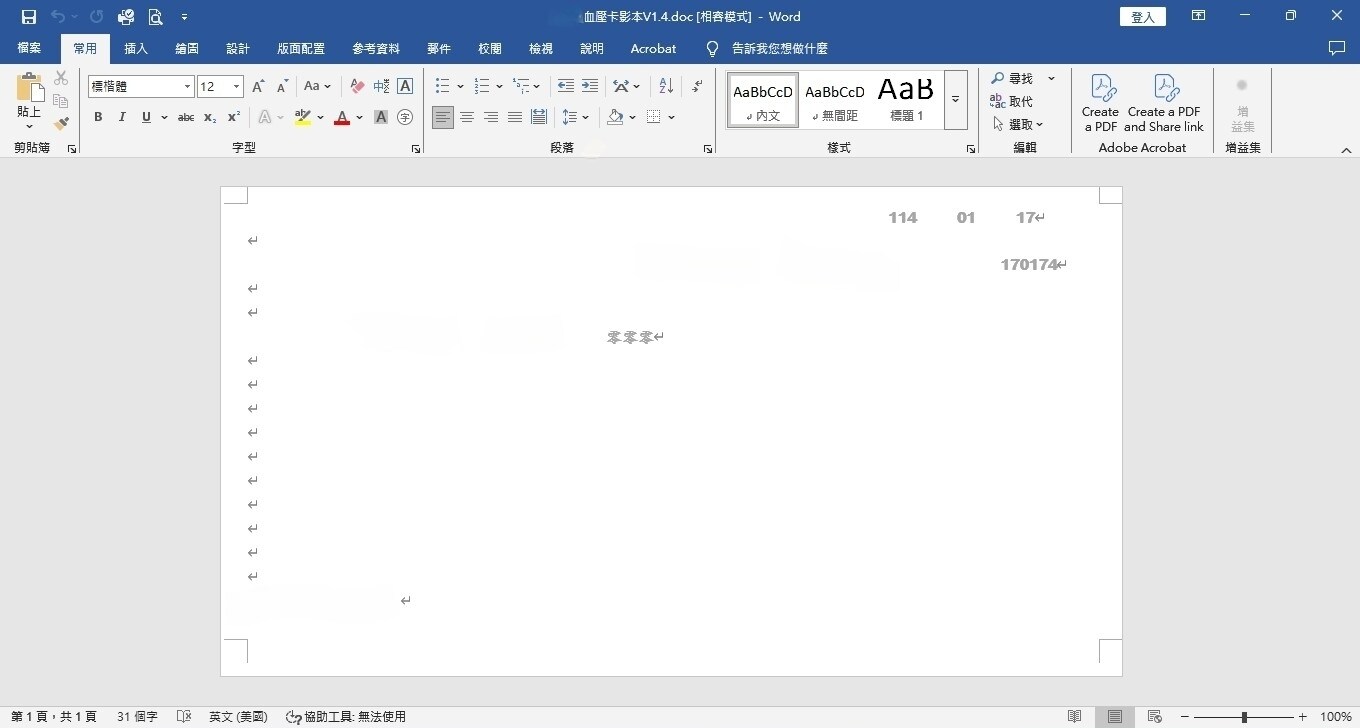Viewport: 1360px width, 728px height.
Task: Toggle Italic formatting
Action: pyautogui.click(x=122, y=117)
